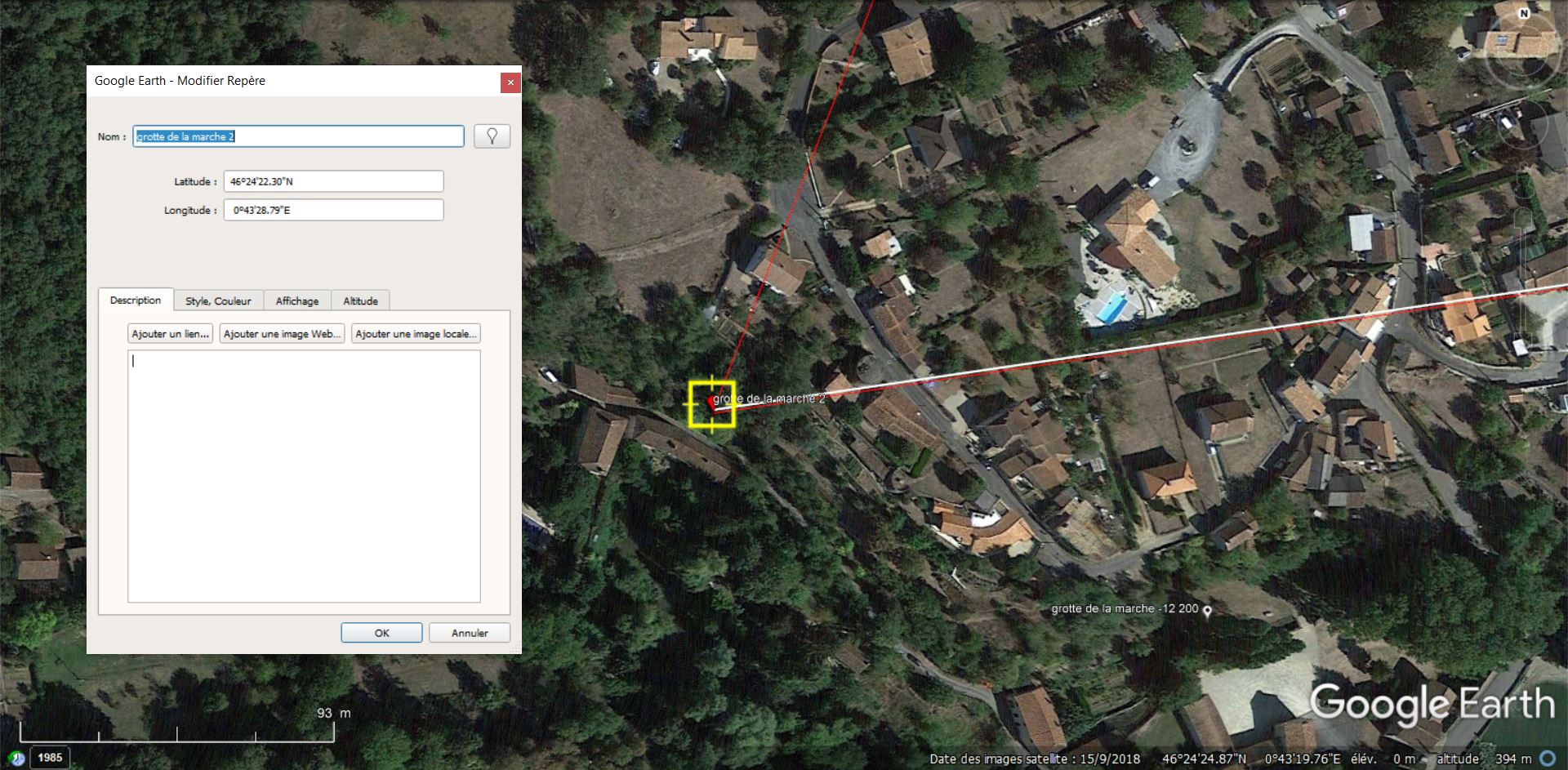The height and width of the screenshot is (770, 1568).
Task: Close the Modifier Repère dialog
Action: click(510, 82)
